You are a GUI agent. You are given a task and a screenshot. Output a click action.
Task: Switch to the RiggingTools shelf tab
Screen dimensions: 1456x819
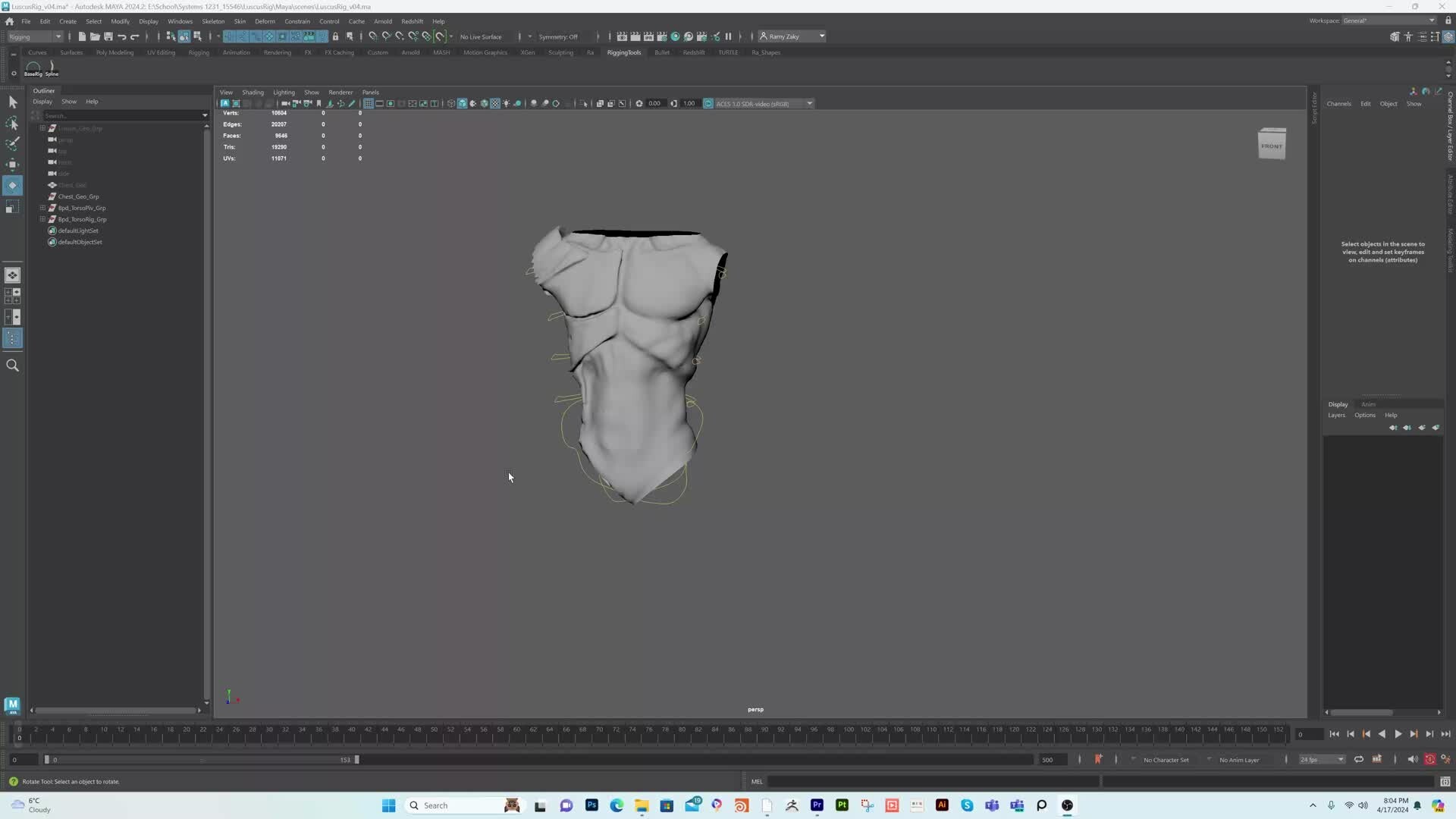point(623,52)
